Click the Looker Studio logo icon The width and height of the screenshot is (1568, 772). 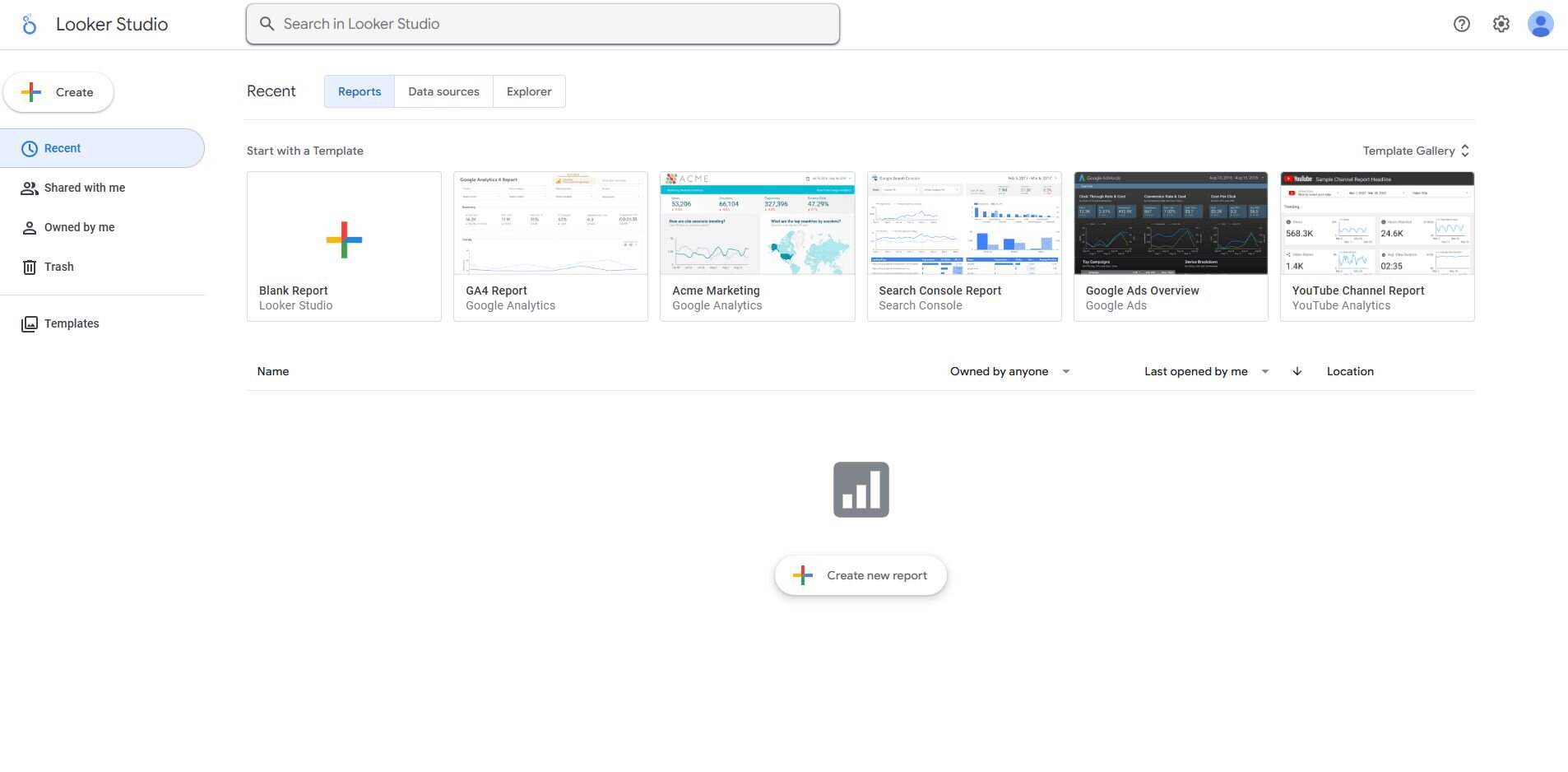pyautogui.click(x=30, y=25)
